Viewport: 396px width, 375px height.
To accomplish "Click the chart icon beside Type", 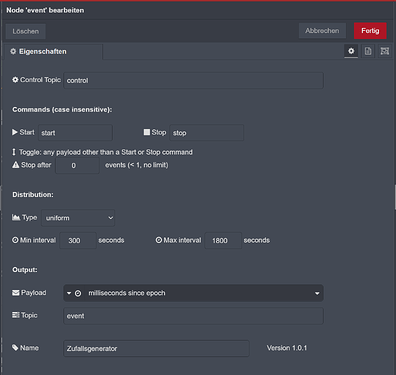I will 16,217.
